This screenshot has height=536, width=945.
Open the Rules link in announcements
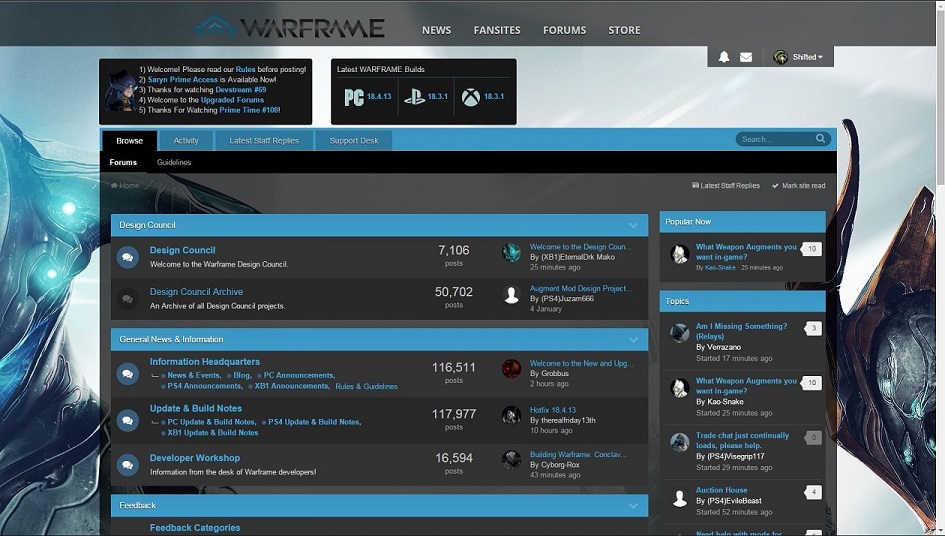coord(245,69)
